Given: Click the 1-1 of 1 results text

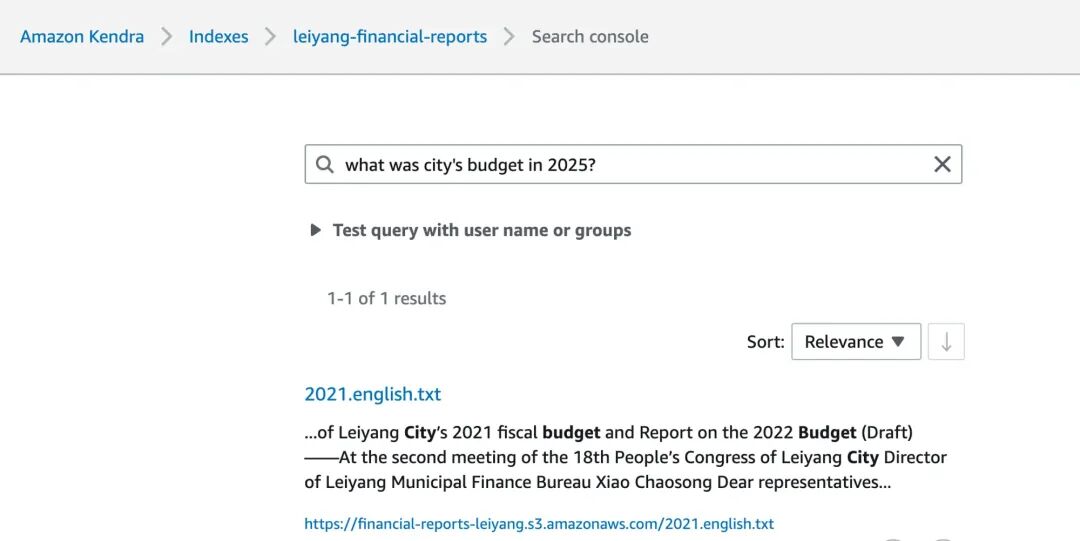Looking at the screenshot, I should pyautogui.click(x=386, y=298).
